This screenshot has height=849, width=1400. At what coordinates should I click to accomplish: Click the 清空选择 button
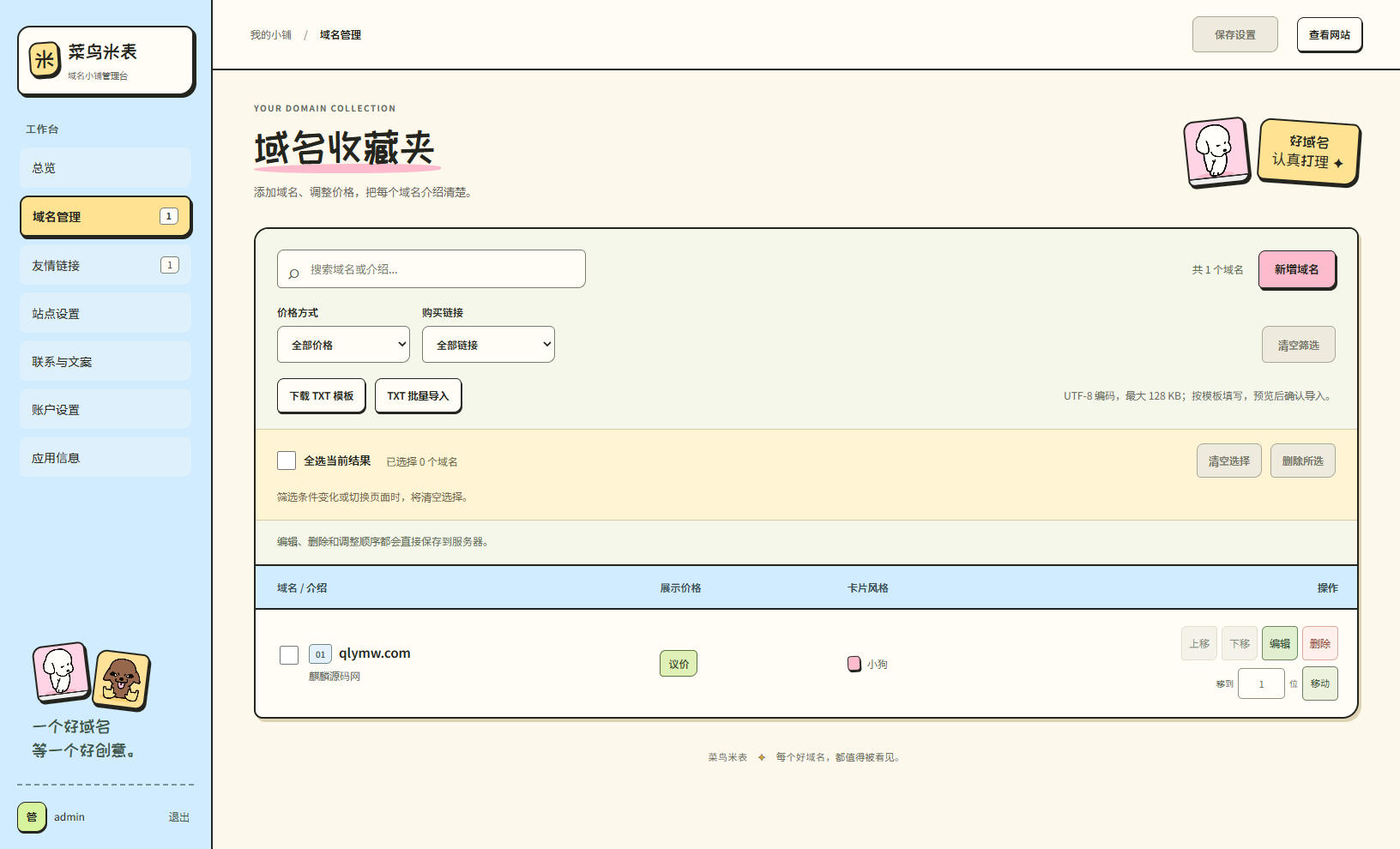tap(1229, 461)
